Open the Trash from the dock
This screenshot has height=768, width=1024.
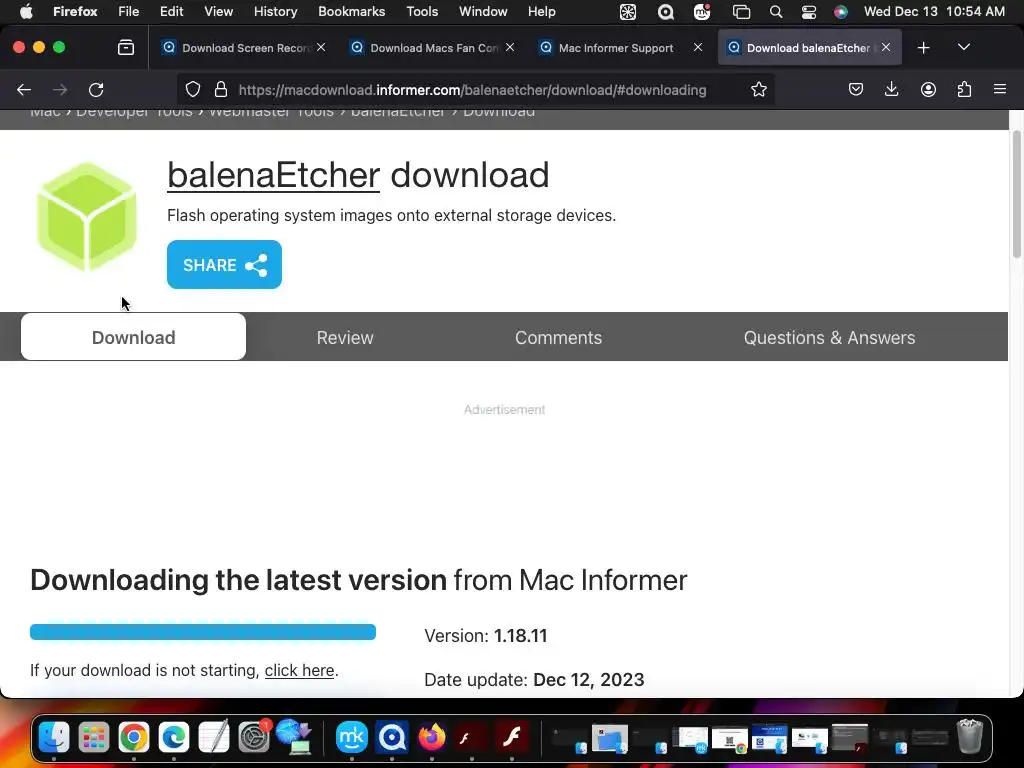(970, 736)
